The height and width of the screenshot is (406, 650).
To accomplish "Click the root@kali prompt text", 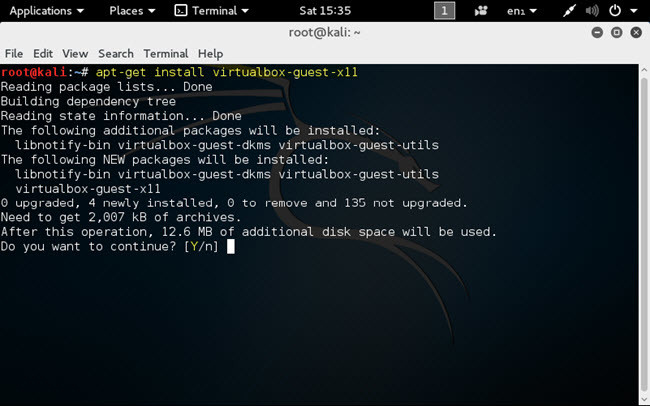I will [34, 72].
